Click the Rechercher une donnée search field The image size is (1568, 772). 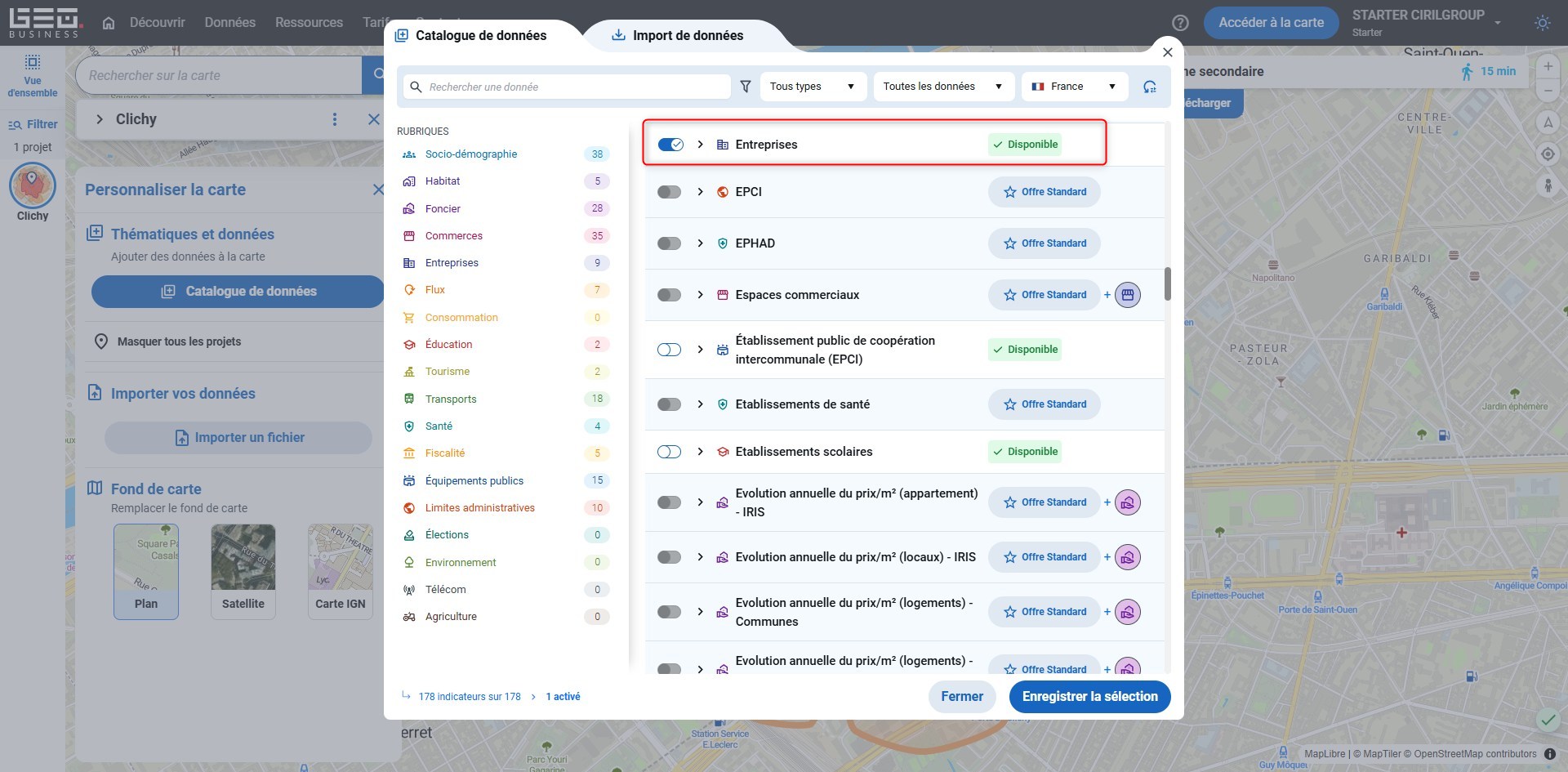click(576, 87)
